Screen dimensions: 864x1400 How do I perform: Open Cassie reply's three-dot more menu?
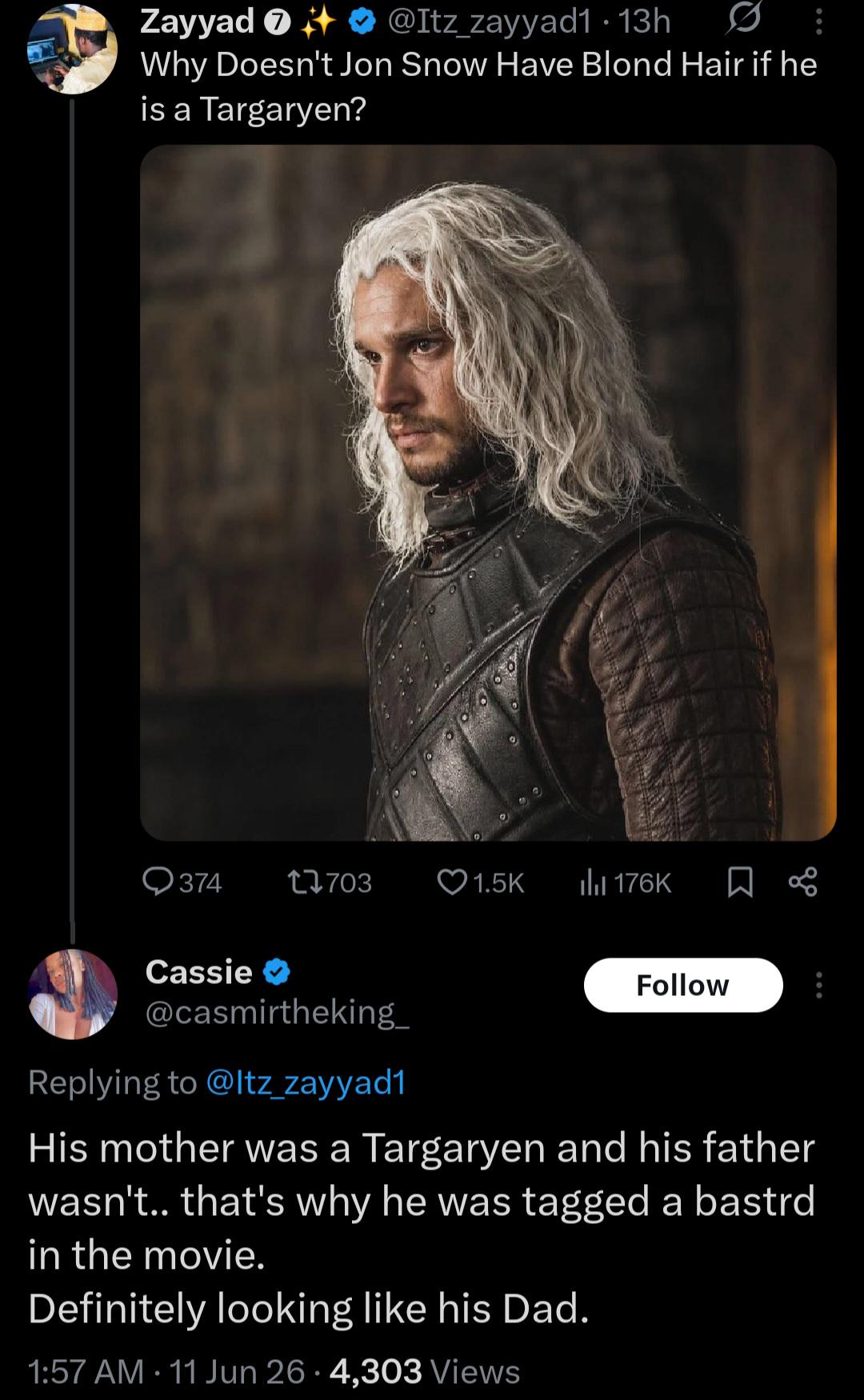coord(818,985)
